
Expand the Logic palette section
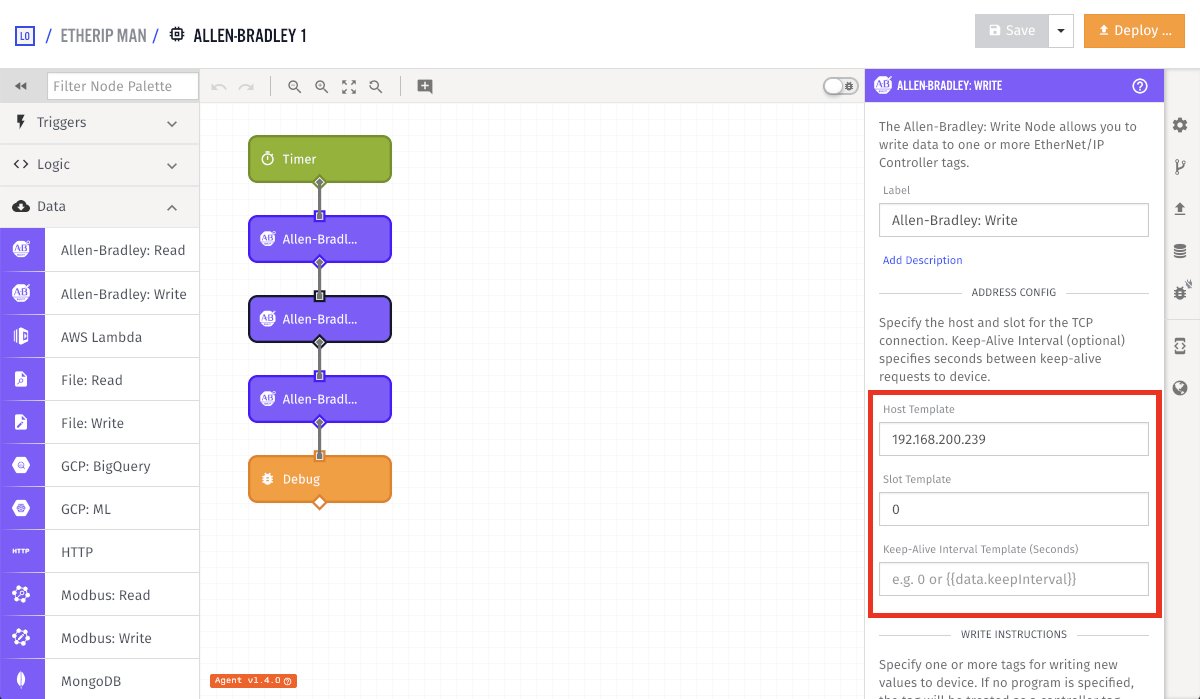pyautogui.click(x=100, y=165)
